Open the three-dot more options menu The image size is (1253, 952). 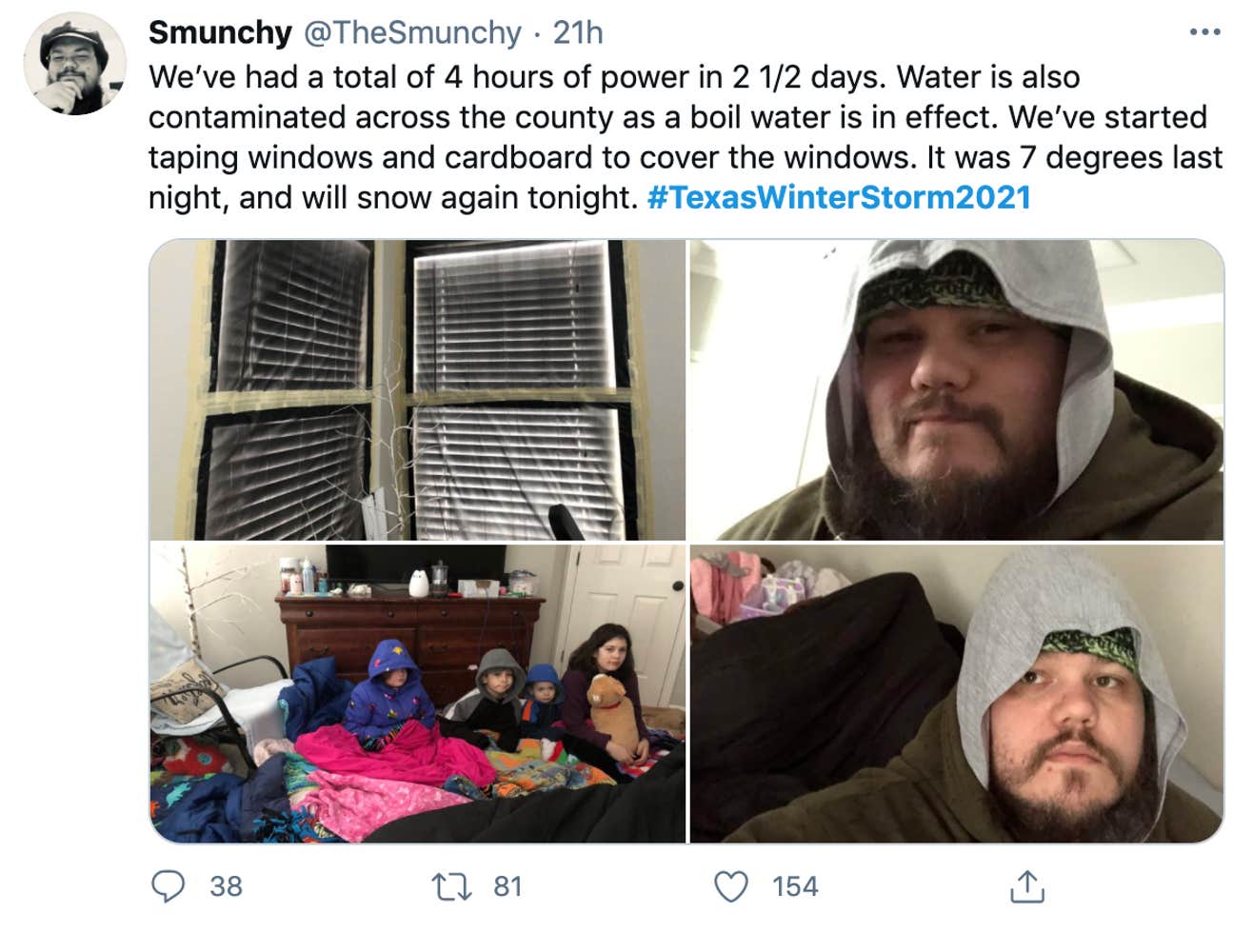[x=1204, y=32]
